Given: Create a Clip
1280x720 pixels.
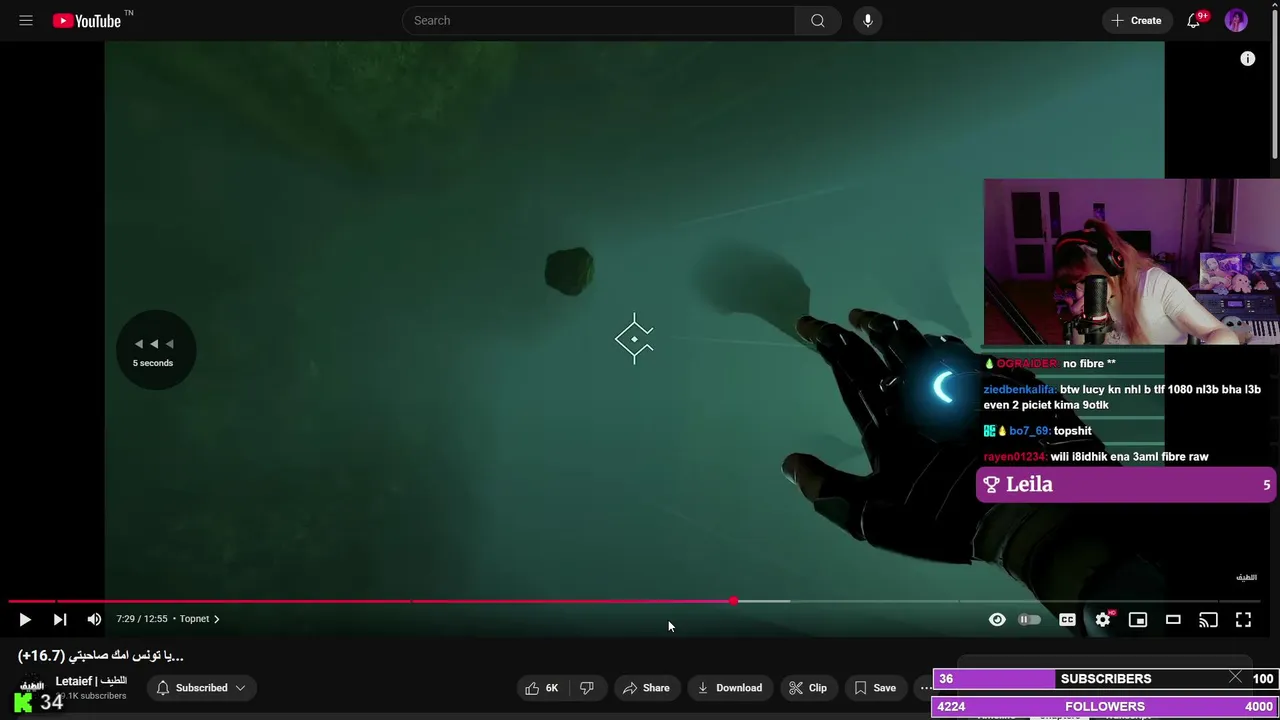Looking at the screenshot, I should [807, 688].
